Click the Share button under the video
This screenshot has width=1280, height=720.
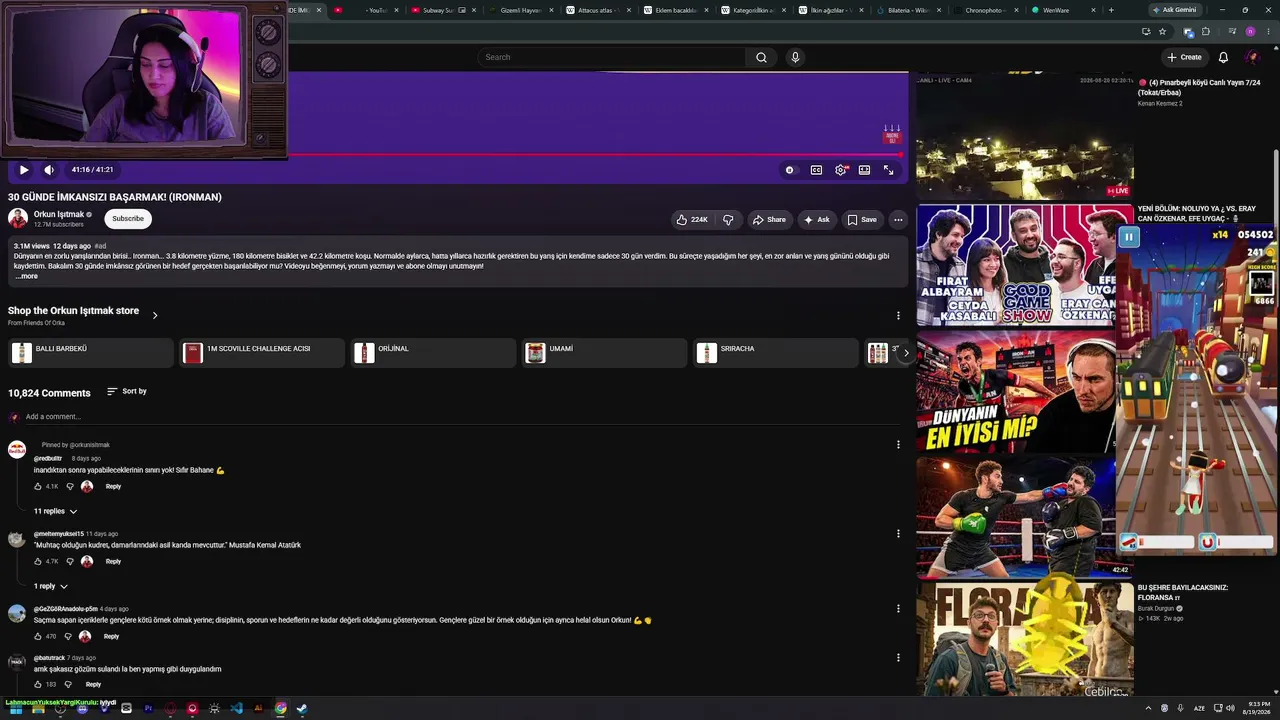[769, 219]
